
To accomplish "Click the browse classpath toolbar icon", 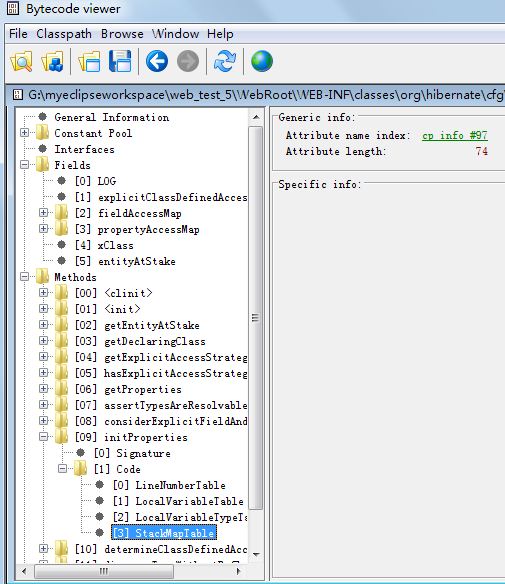I will point(52,61).
